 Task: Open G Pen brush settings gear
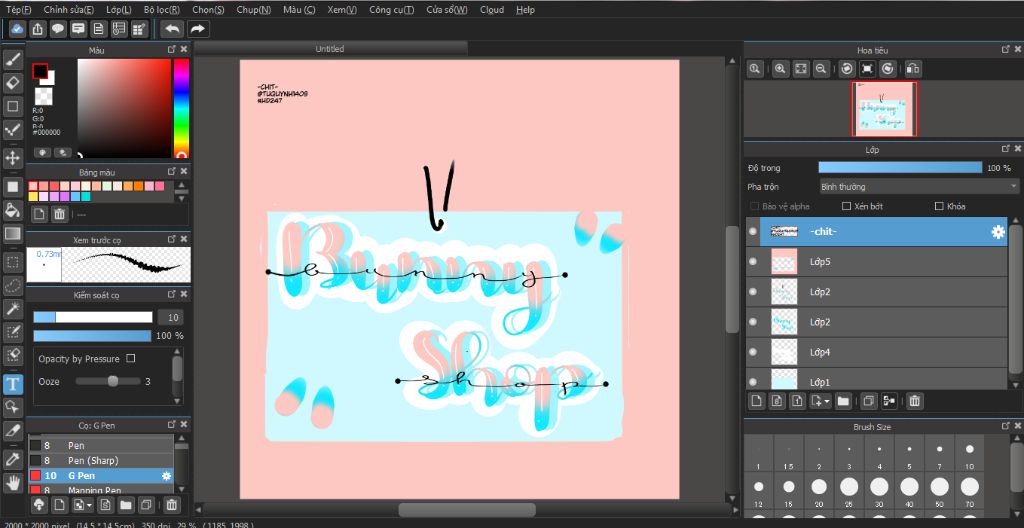click(166, 476)
